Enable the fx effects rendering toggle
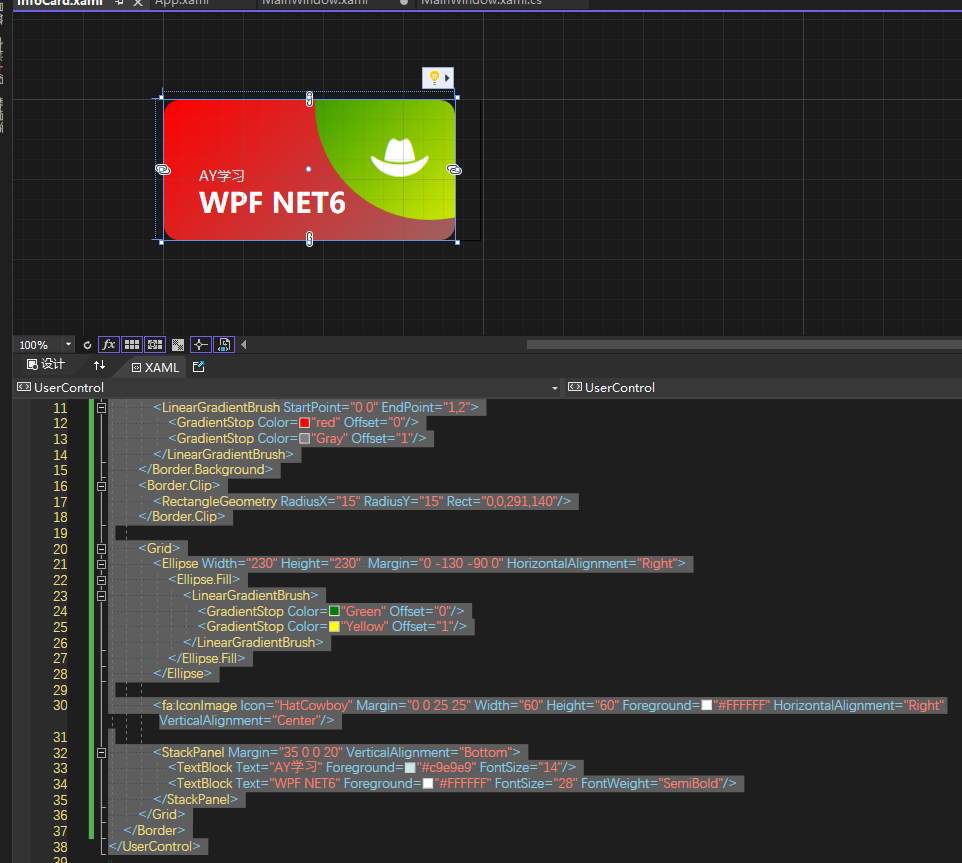 pos(108,344)
